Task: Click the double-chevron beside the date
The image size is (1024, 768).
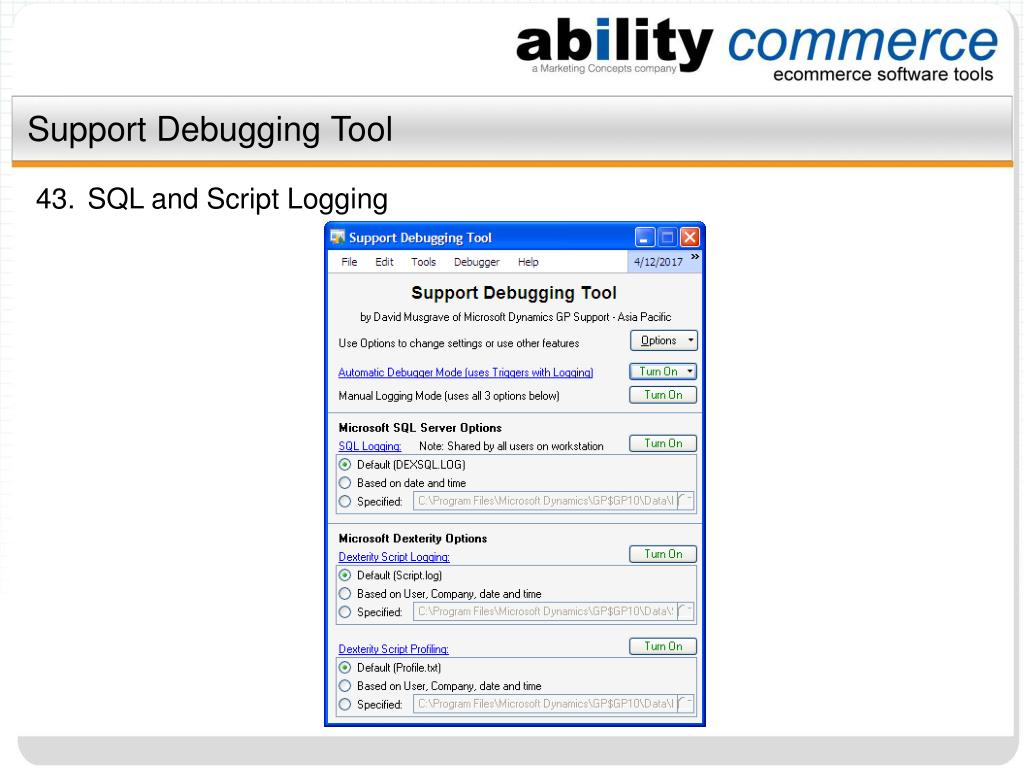Action: pyautogui.click(x=695, y=257)
